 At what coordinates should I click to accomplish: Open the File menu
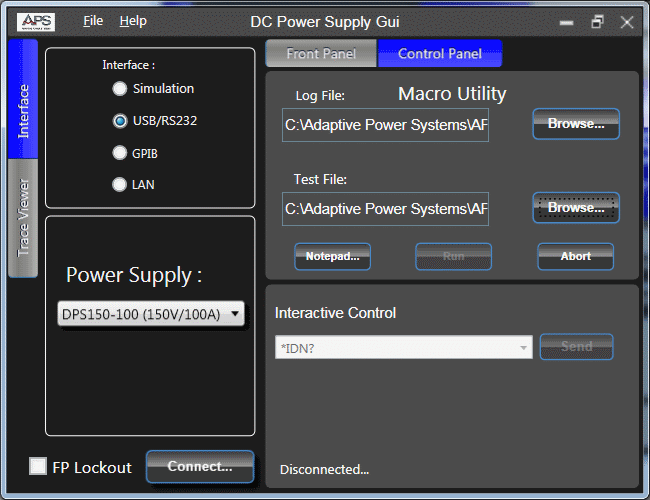click(x=93, y=21)
